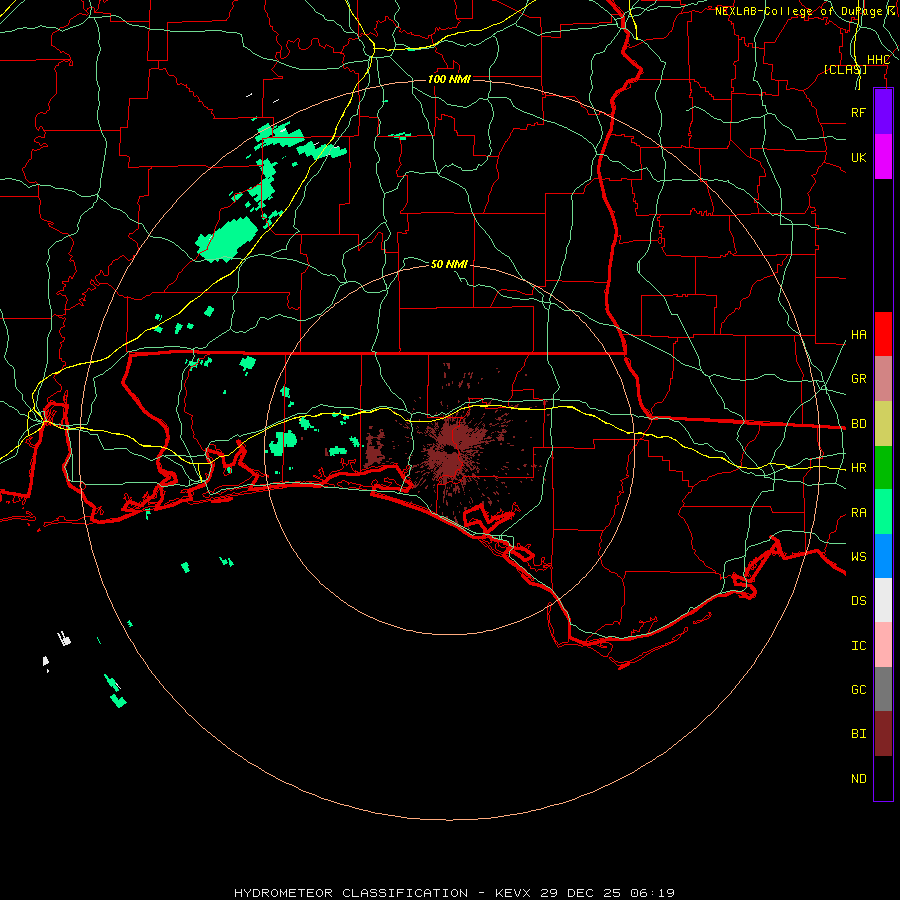
Task: Click the 50 NMI range ring label
Action: pyautogui.click(x=449, y=264)
